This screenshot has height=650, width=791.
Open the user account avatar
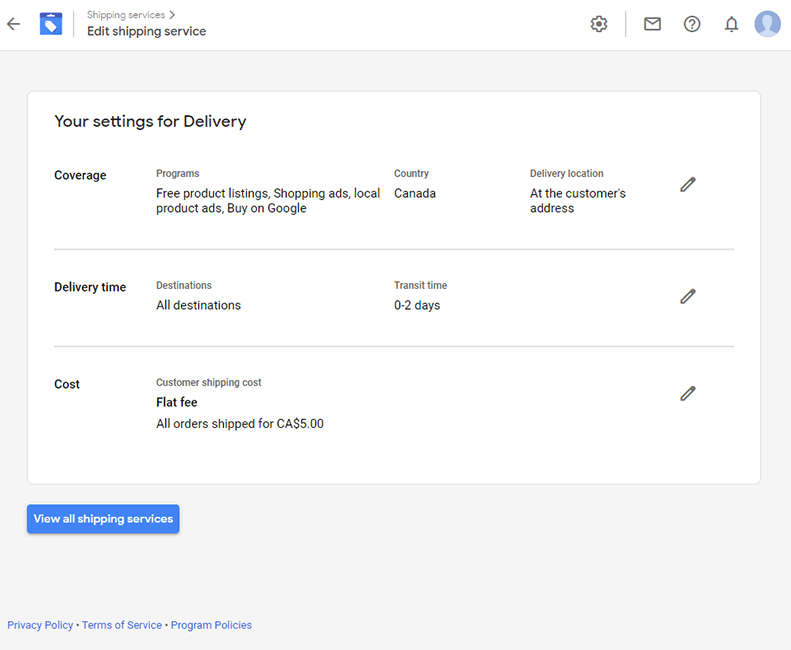pos(767,24)
